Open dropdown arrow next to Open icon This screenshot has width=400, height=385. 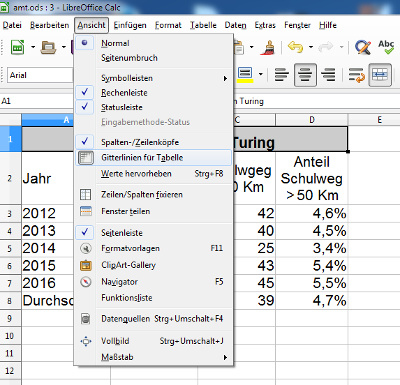64,47
